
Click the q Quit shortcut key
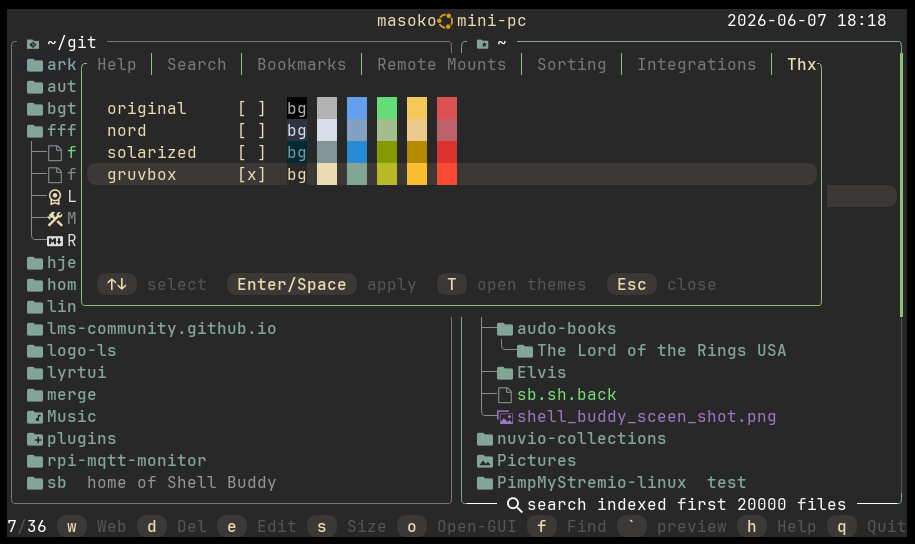click(842, 526)
